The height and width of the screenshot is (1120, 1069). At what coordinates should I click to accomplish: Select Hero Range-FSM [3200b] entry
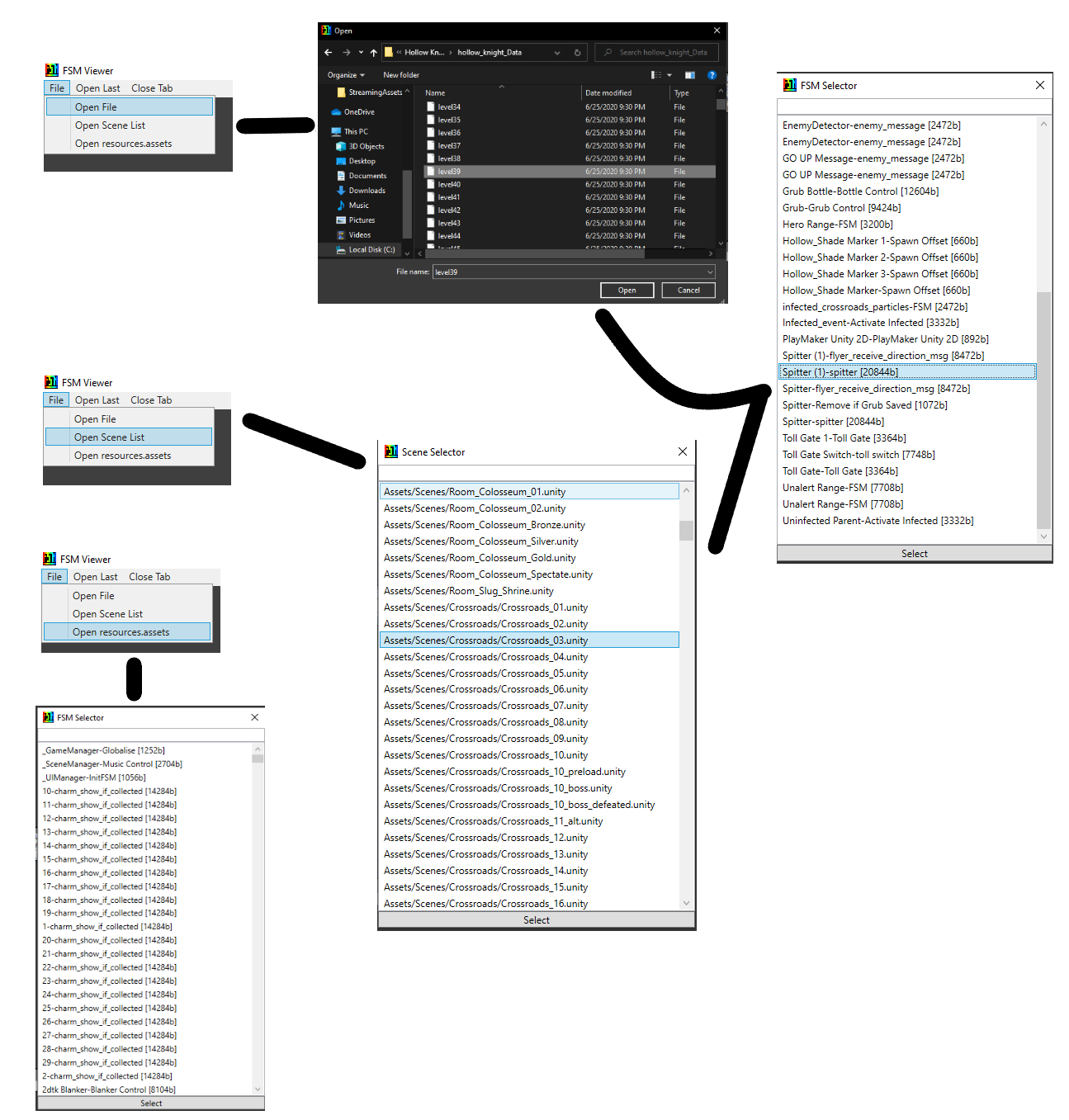pos(907,224)
